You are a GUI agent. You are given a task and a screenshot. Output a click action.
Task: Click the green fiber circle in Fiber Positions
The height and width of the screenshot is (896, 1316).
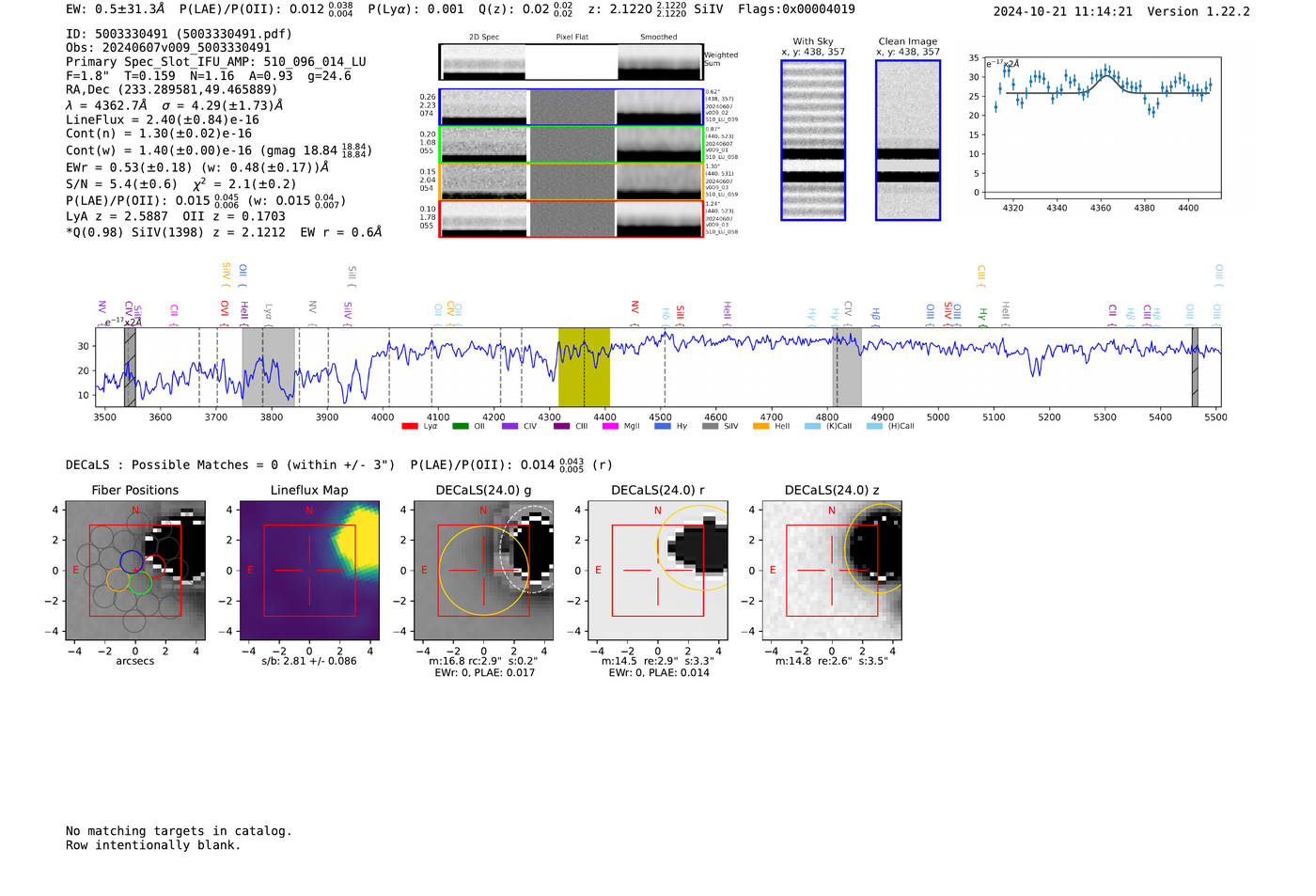tap(139, 583)
